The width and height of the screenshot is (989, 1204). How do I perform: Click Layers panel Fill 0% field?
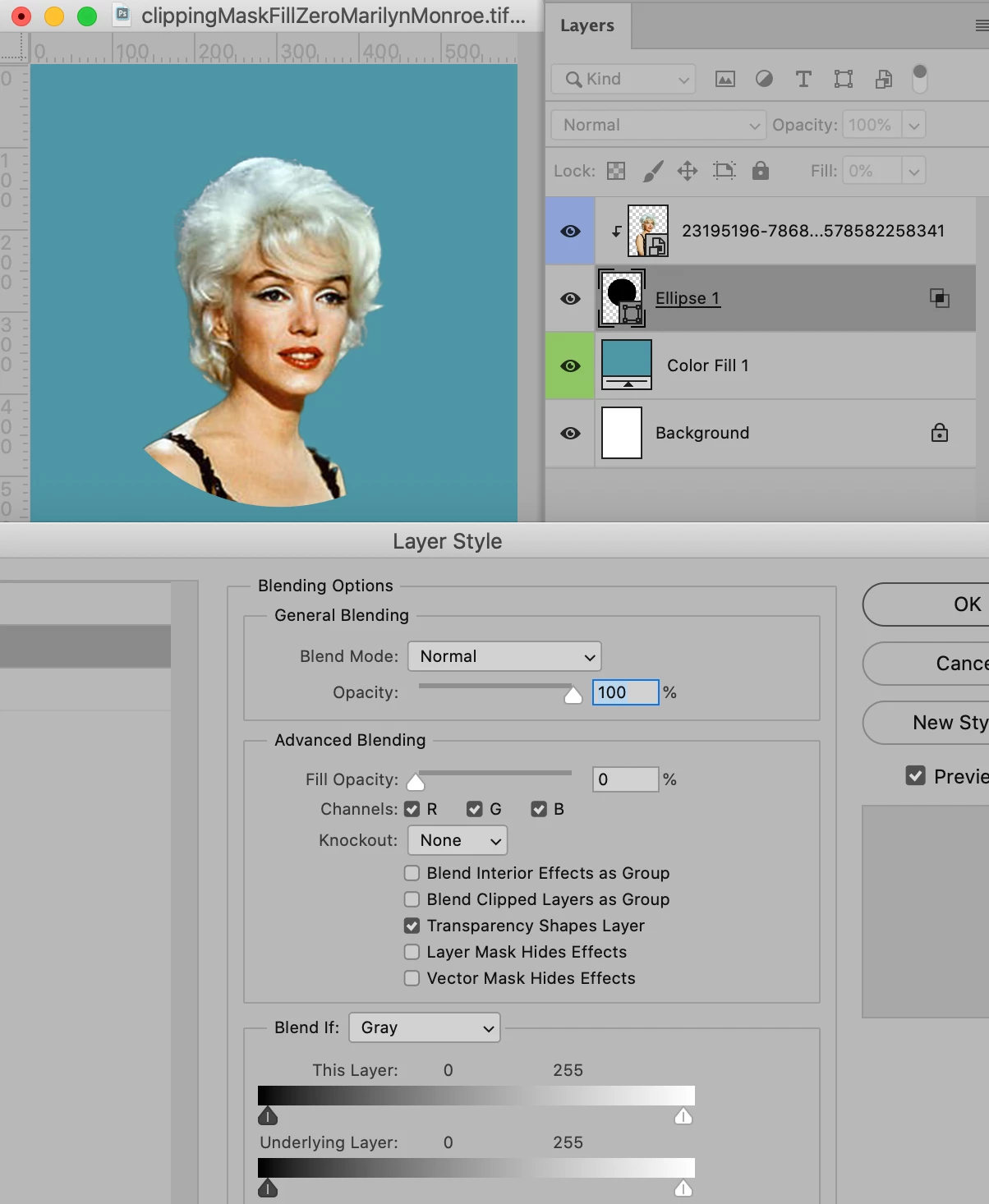coord(872,171)
